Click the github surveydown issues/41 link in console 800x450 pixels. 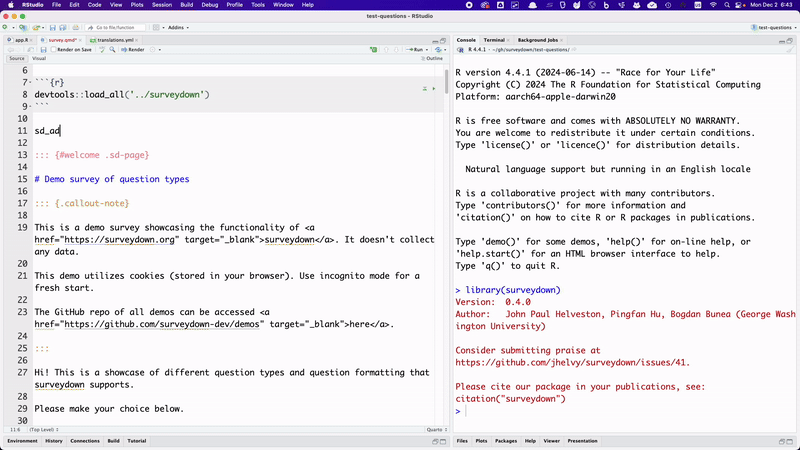coord(572,363)
